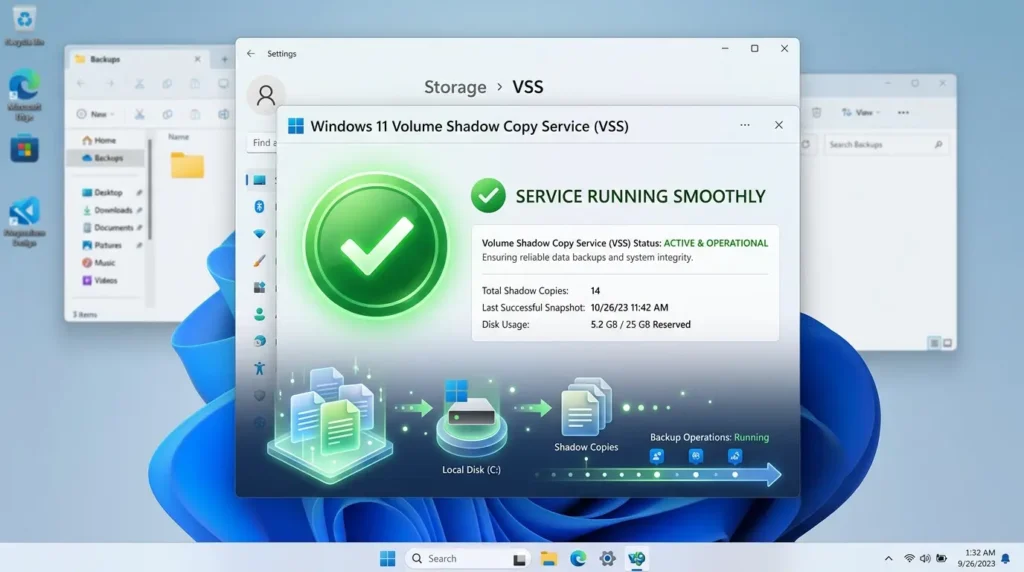Open See more (…) in right Explorer window

click(x=903, y=113)
